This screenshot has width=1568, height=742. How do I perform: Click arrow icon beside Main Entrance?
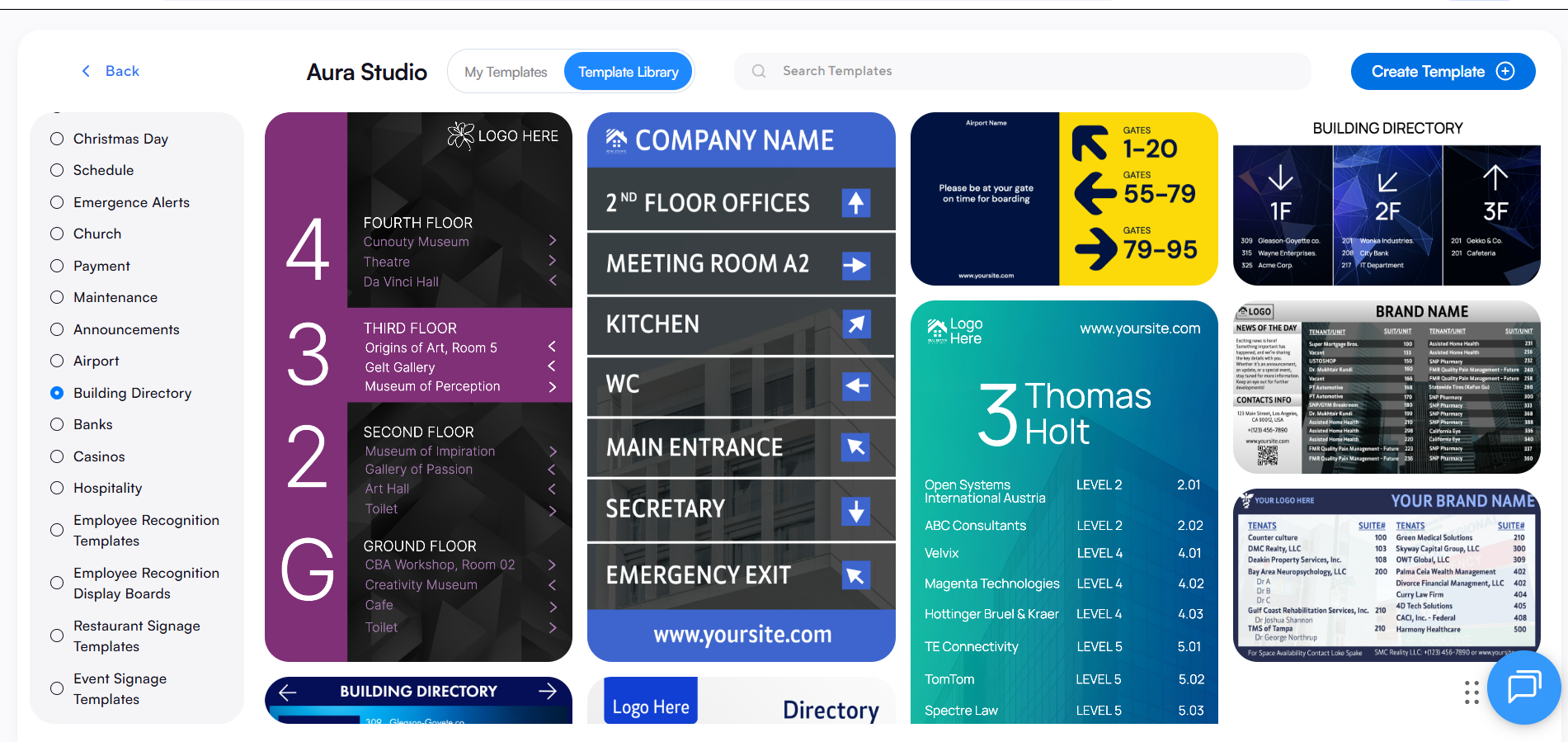(x=856, y=447)
